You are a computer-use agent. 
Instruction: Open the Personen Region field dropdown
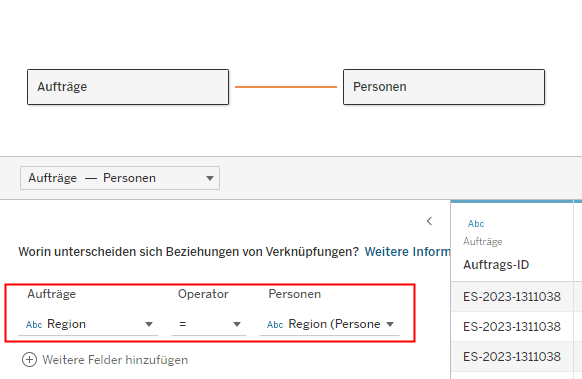point(330,324)
